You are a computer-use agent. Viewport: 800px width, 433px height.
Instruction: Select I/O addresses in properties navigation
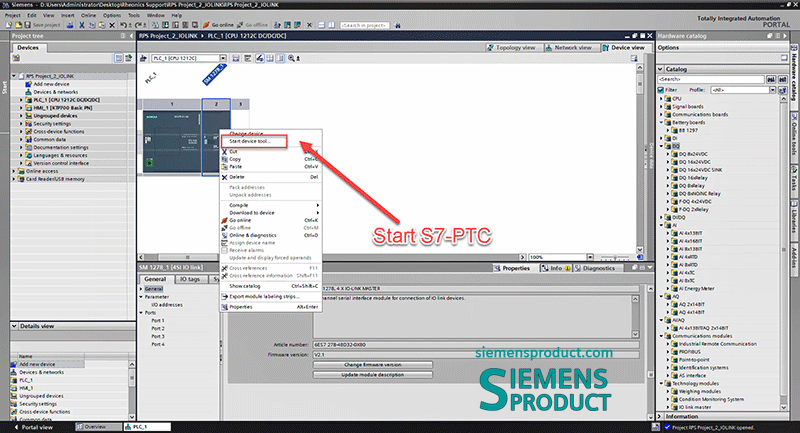coord(167,305)
